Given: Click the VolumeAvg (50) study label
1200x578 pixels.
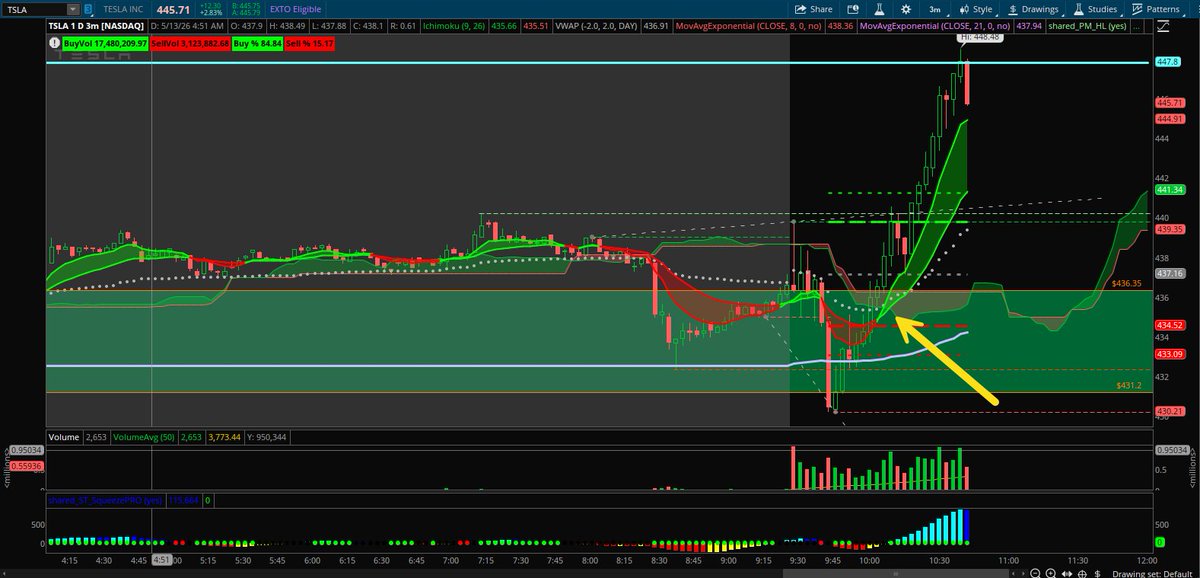Looking at the screenshot, I should tap(143, 436).
